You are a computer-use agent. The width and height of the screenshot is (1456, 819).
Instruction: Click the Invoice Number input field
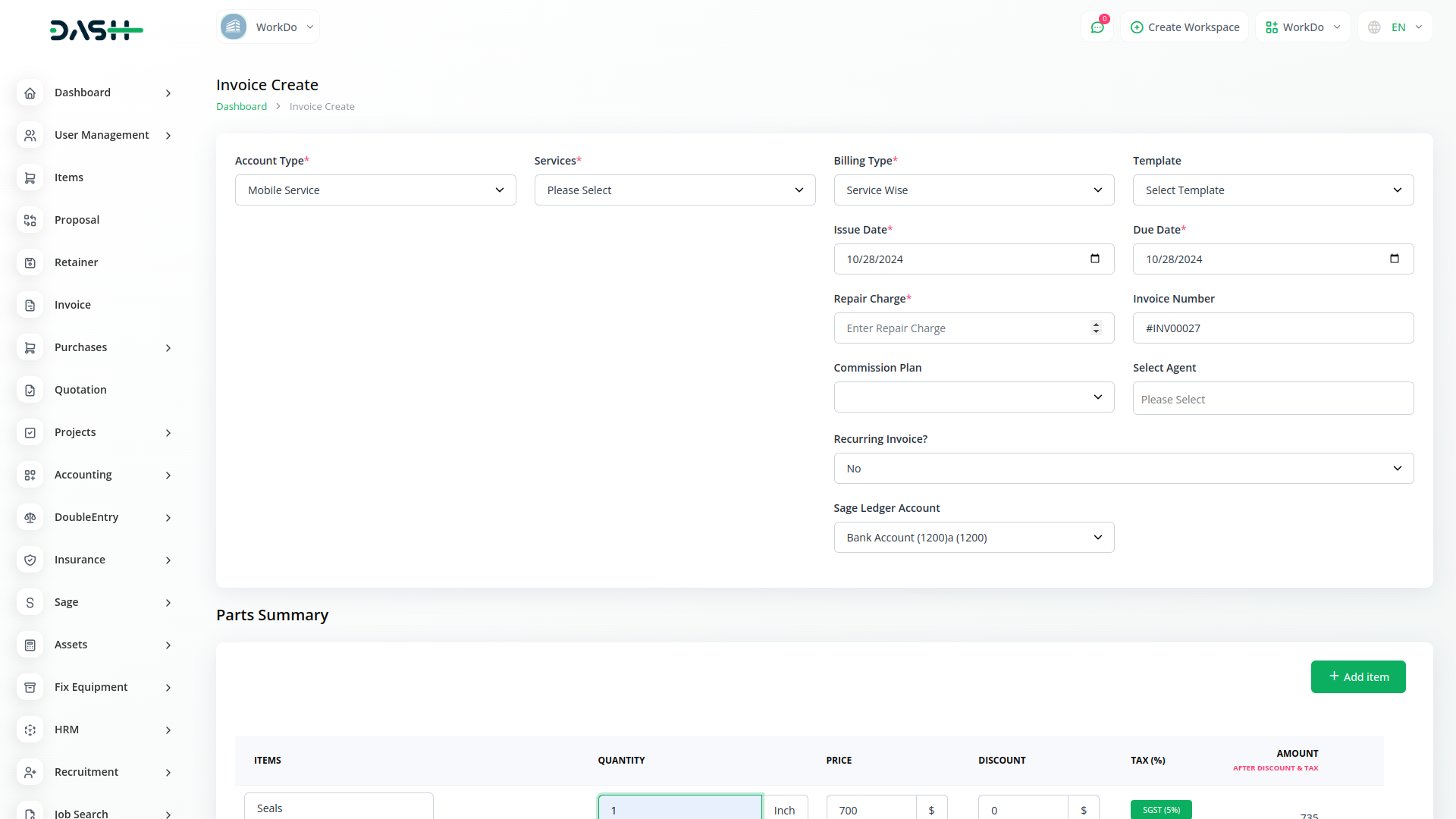click(x=1272, y=328)
